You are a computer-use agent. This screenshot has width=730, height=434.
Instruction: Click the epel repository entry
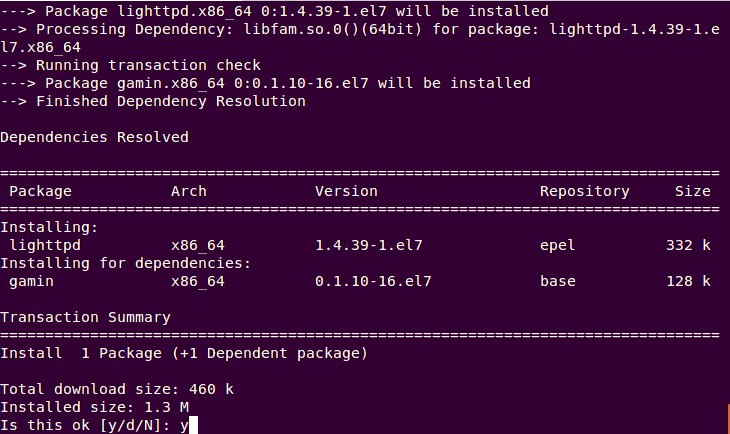tap(557, 245)
